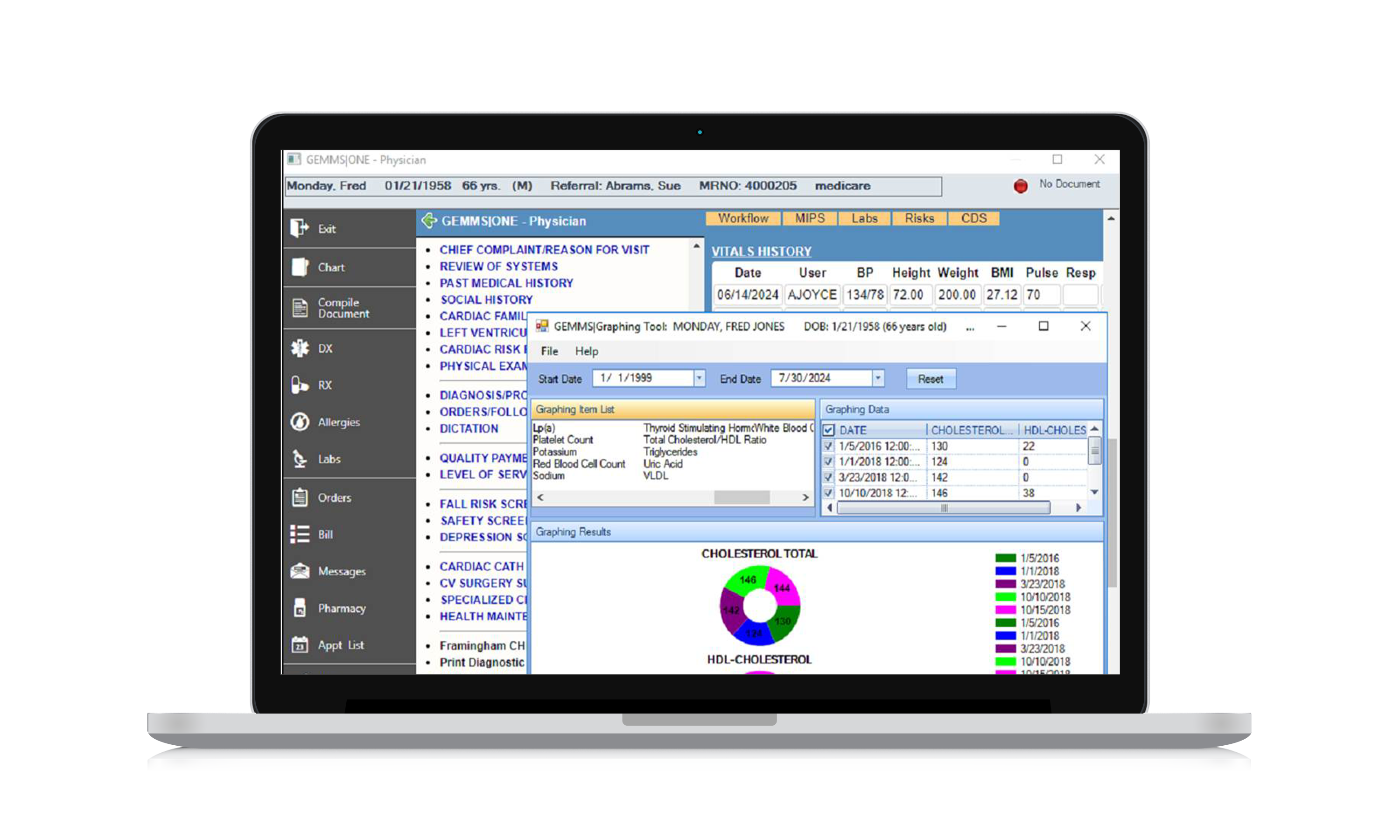Click the red No Document indicator
Viewport: 1400px width, 840px height.
(x=1020, y=186)
